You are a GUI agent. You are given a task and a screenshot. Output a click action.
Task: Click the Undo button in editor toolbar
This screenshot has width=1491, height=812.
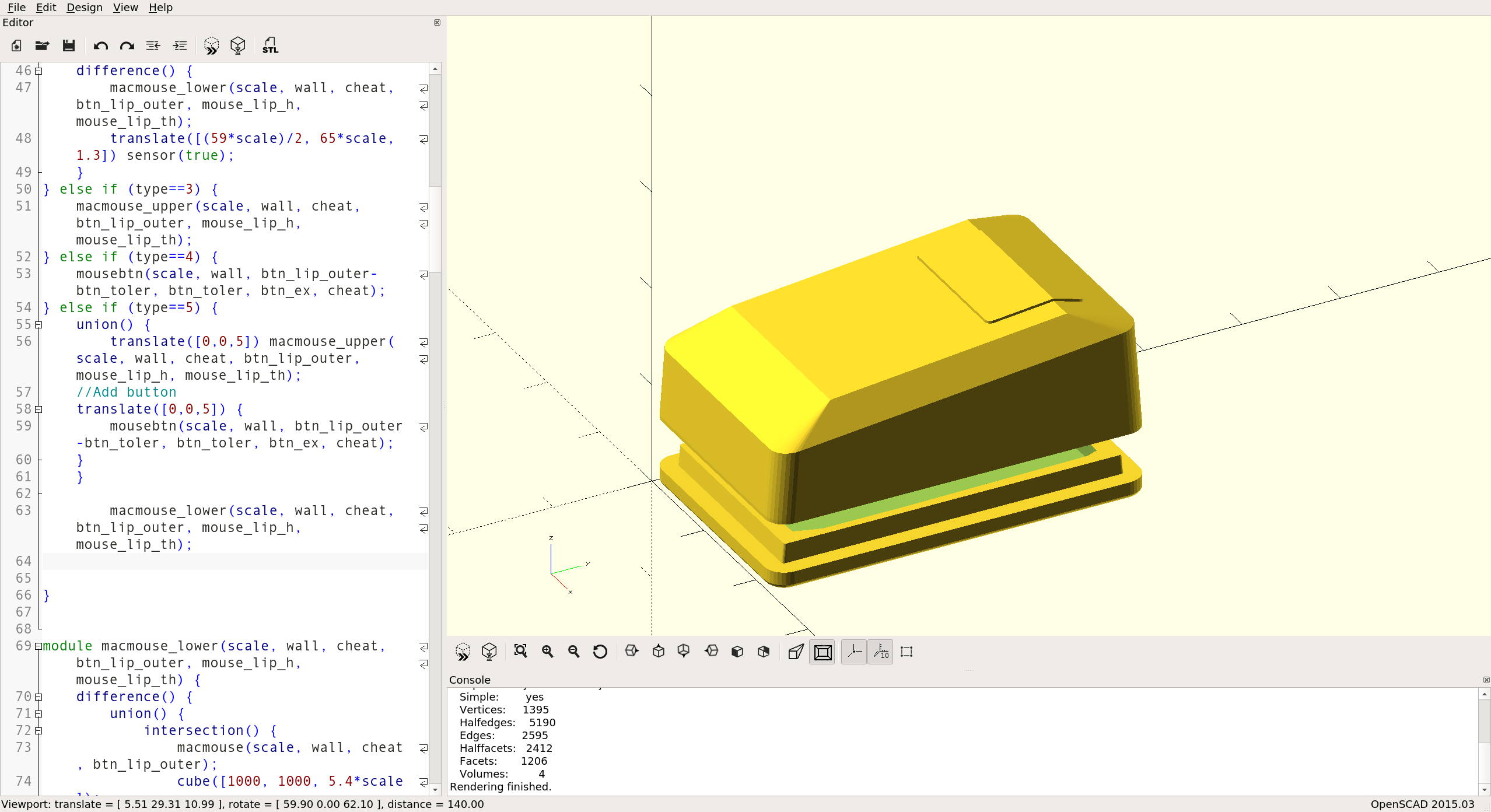point(100,45)
